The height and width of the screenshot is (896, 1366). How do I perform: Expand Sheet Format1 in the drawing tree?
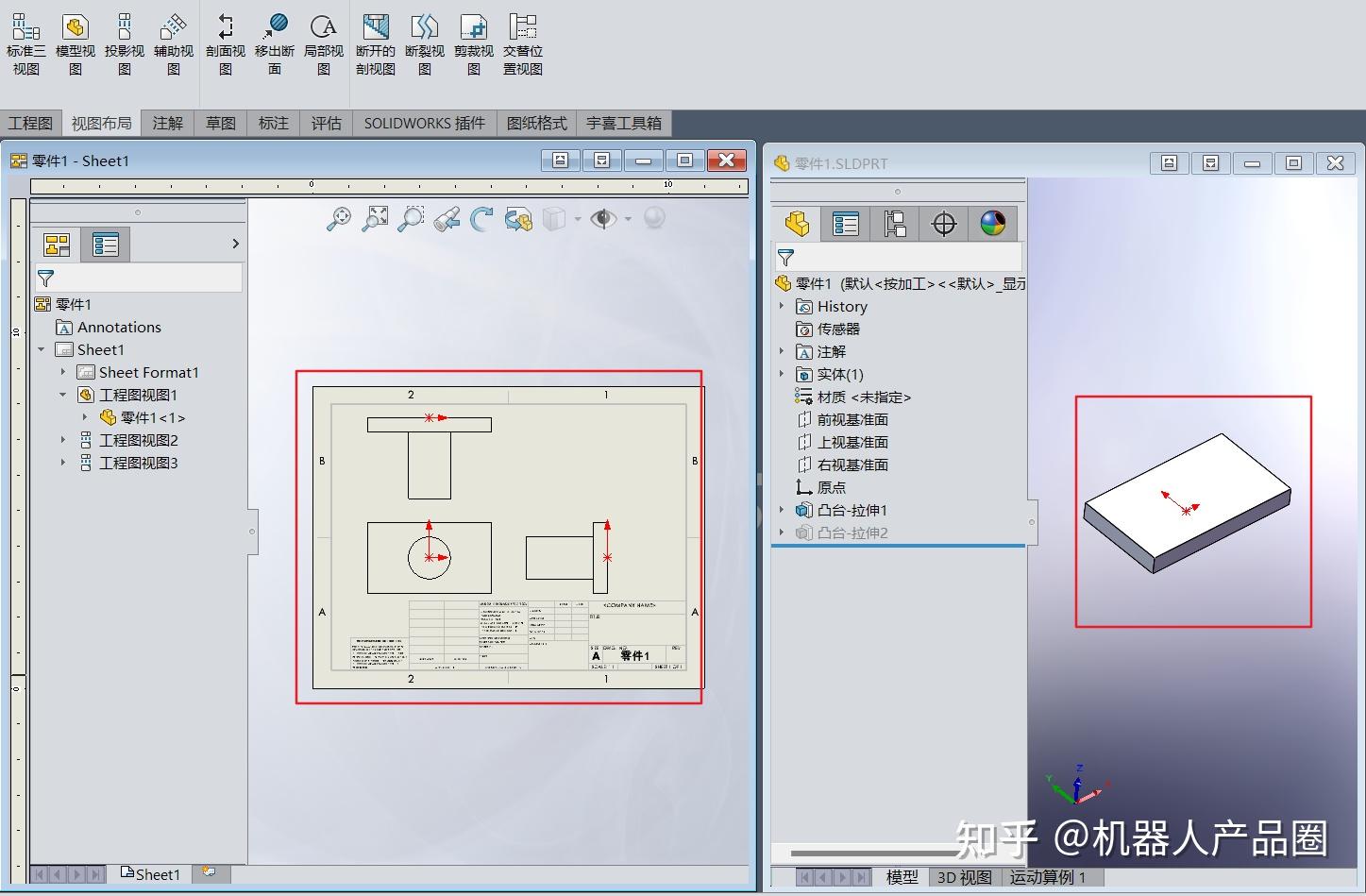pos(62,372)
